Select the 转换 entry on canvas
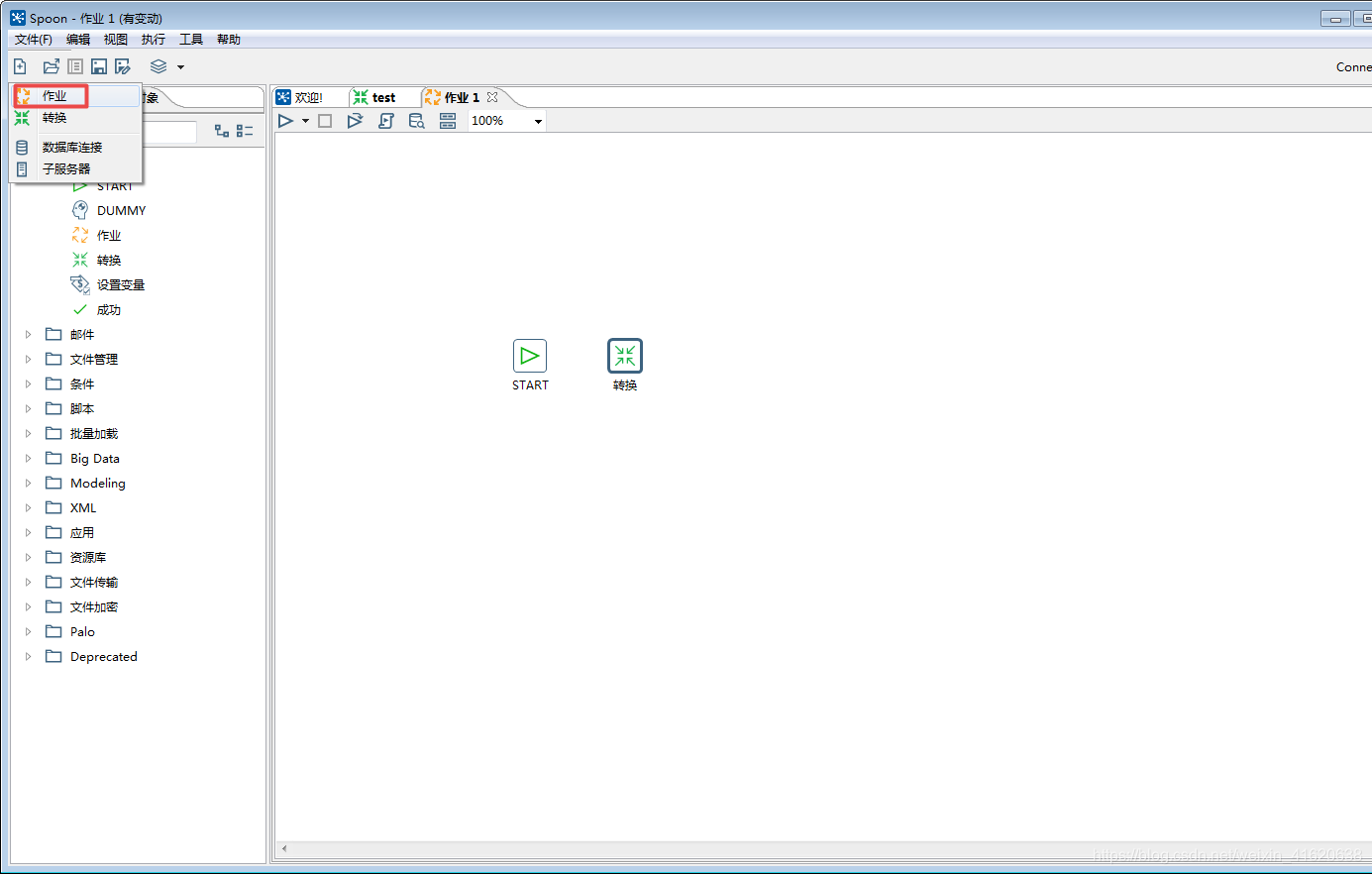Screen dimensions: 1372x874 click(x=625, y=357)
